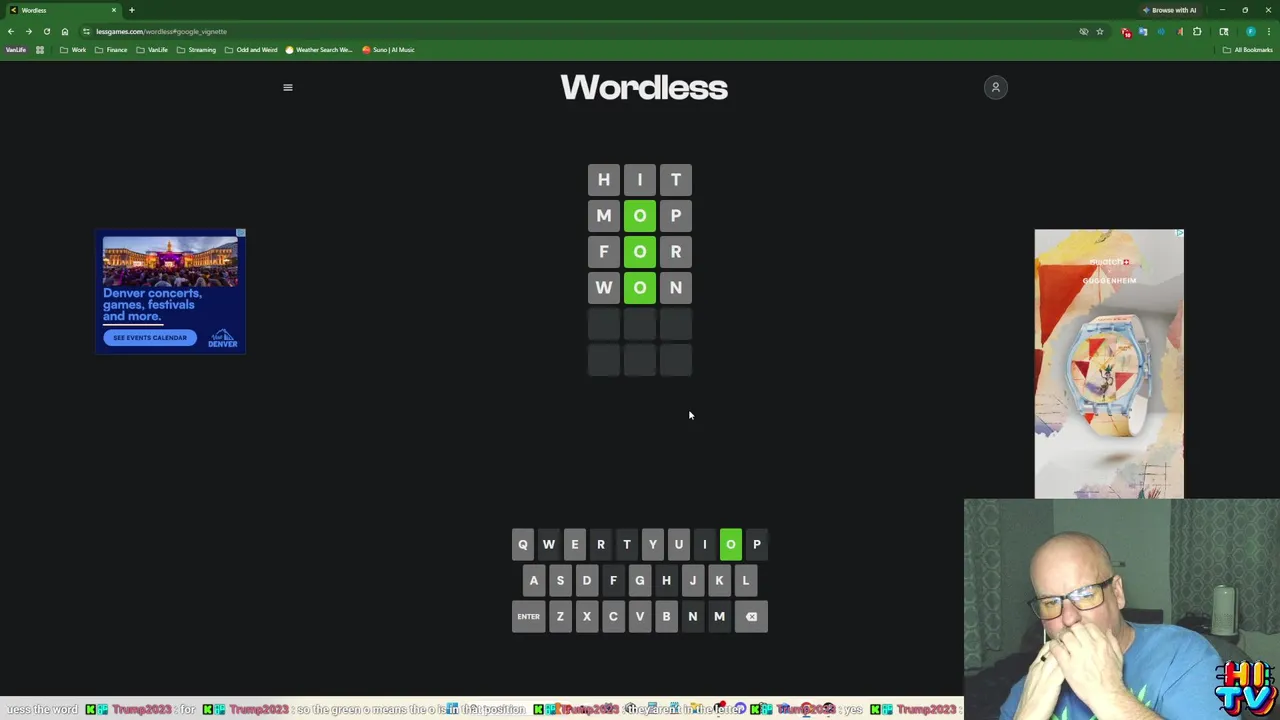Open the Extensions puzzle piece menu
The width and height of the screenshot is (1280, 720).
pos(1197,31)
